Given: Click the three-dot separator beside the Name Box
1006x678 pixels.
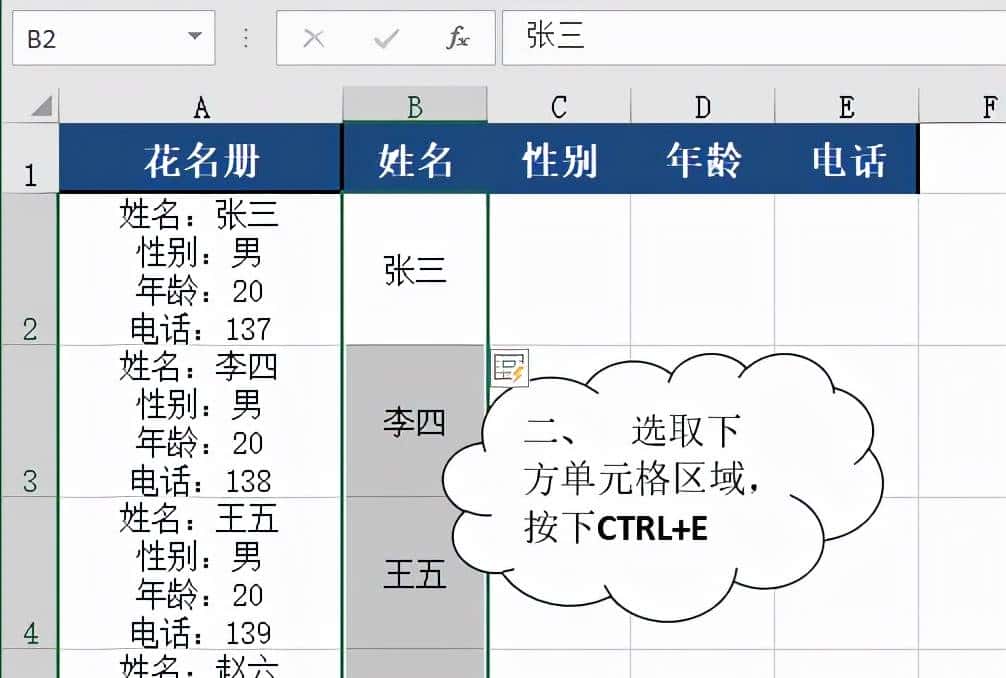Looking at the screenshot, I should 246,38.
